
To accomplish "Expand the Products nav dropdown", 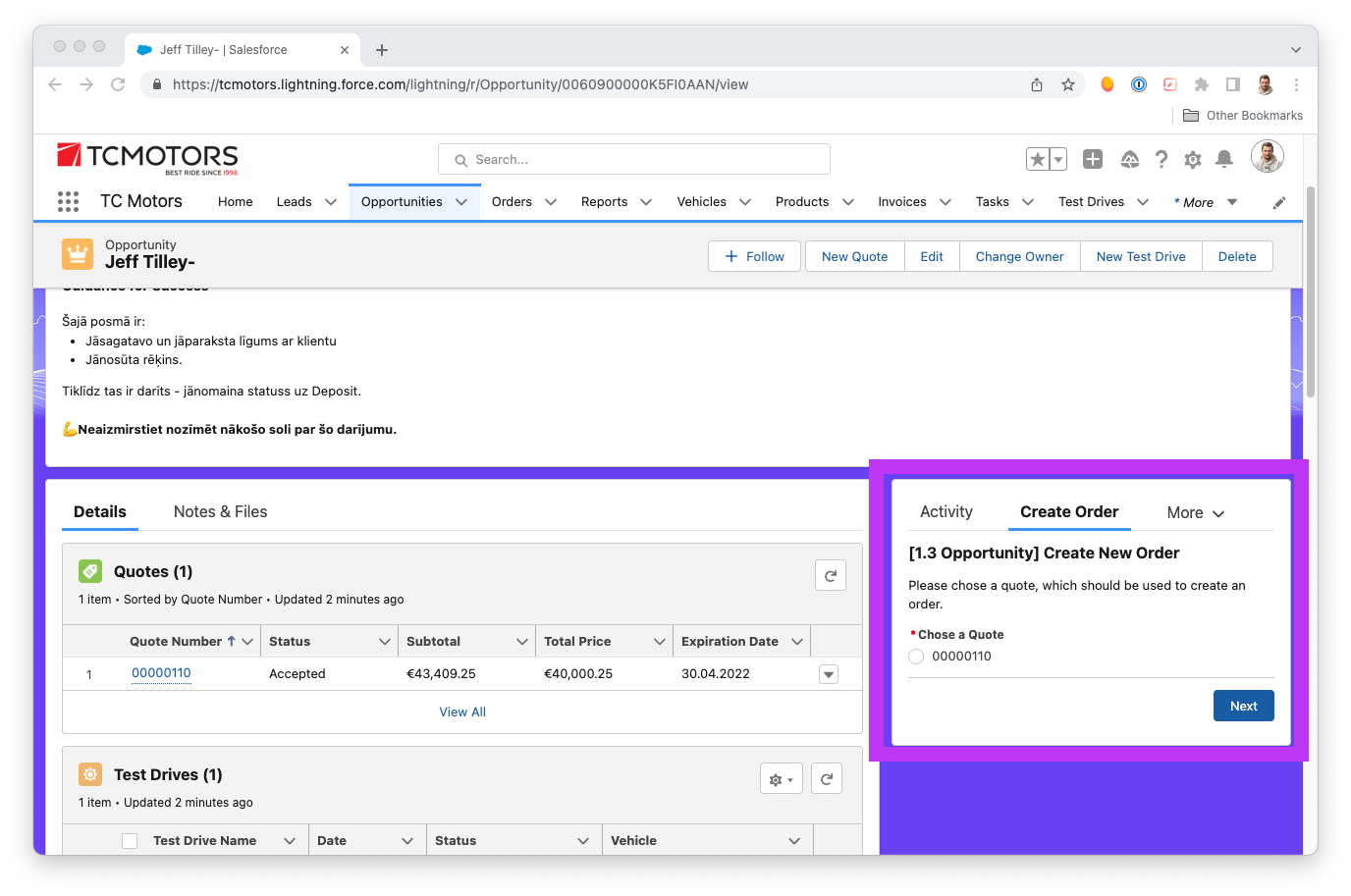I will point(848,202).
